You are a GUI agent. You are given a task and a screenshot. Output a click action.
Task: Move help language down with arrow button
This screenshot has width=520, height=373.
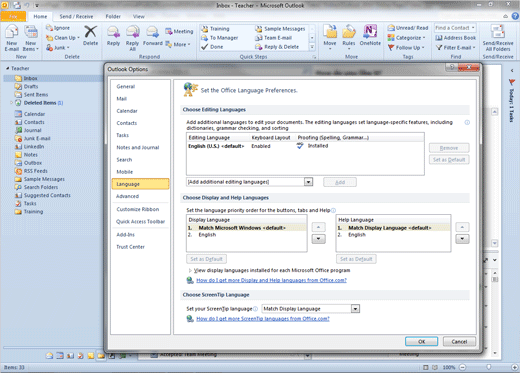click(x=462, y=239)
